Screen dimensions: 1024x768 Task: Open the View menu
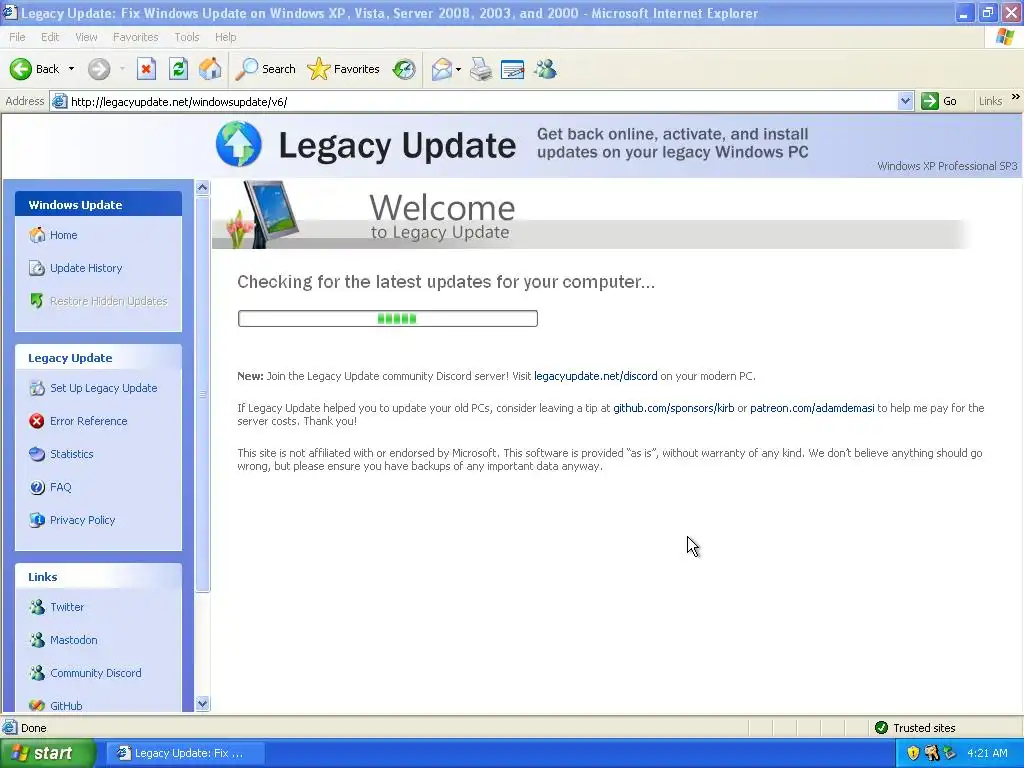(86, 37)
